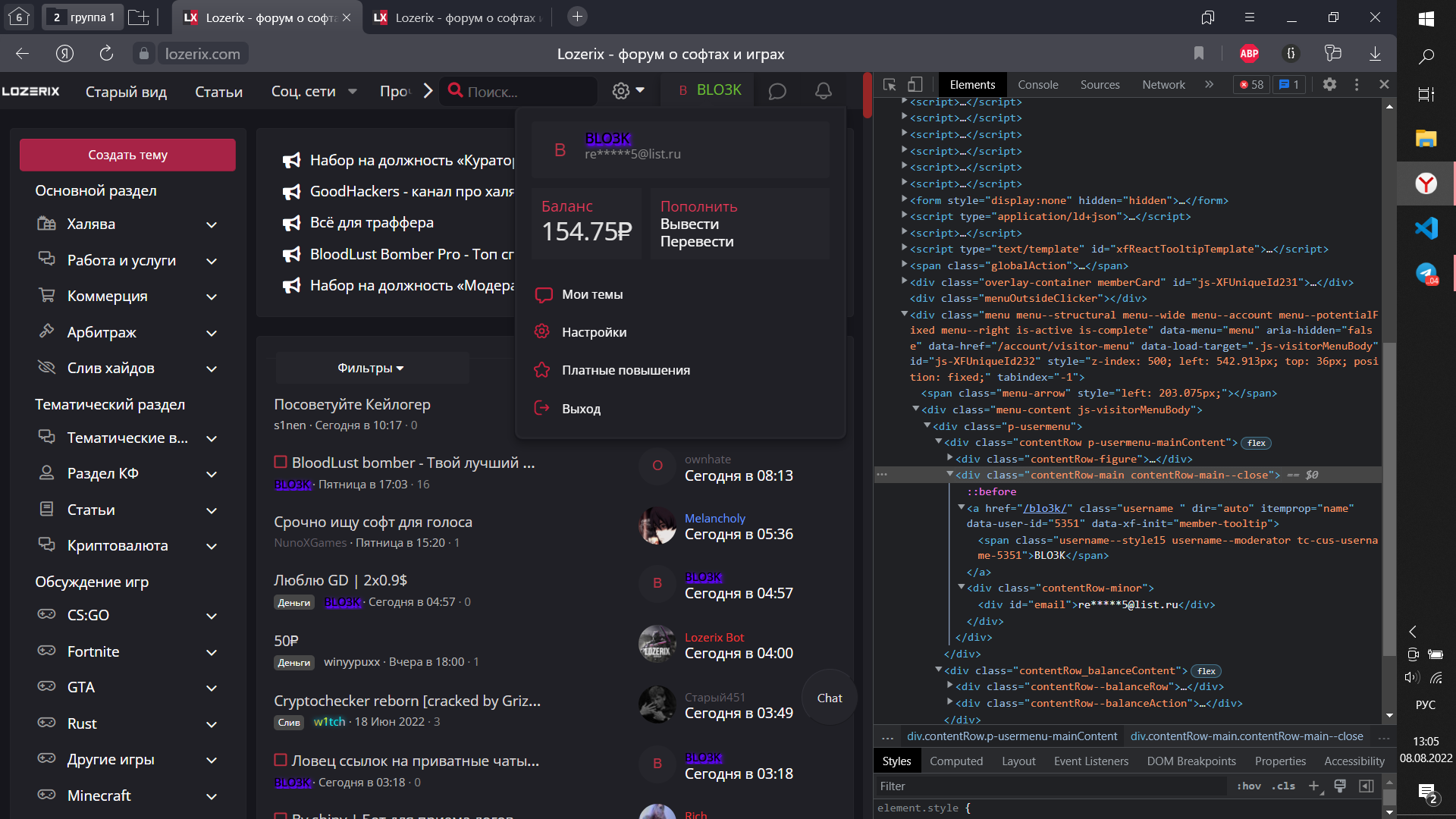The width and height of the screenshot is (1456, 819).
Task: Open DevTools customize kebab menu
Action: pyautogui.click(x=1357, y=85)
